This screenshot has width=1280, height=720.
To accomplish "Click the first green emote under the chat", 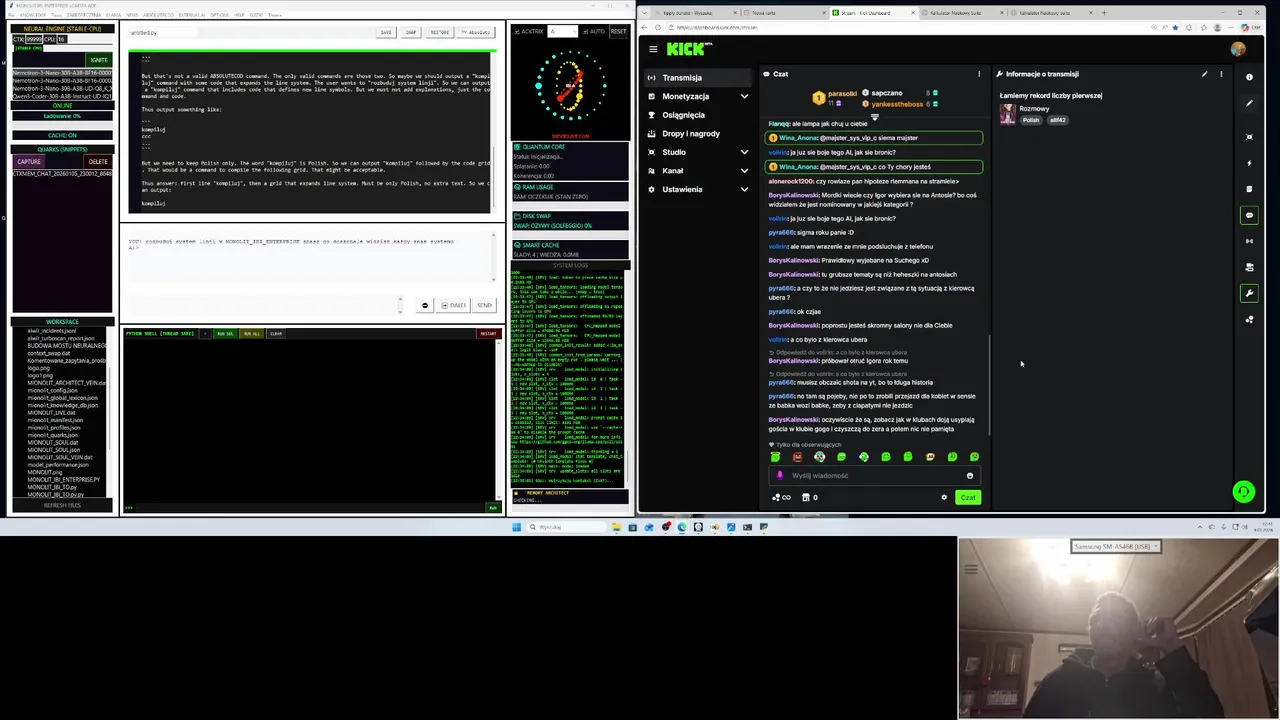I will 775,457.
